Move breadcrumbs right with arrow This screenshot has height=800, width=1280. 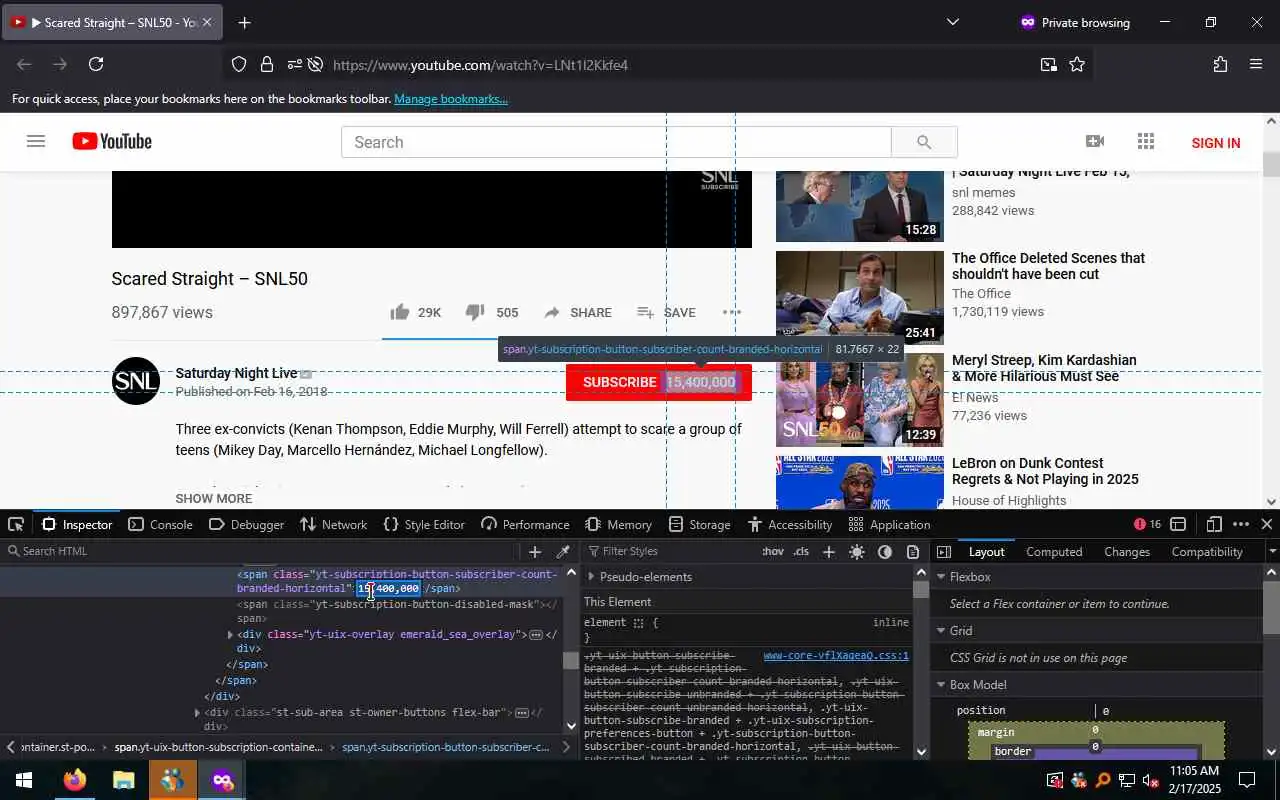tap(566, 747)
